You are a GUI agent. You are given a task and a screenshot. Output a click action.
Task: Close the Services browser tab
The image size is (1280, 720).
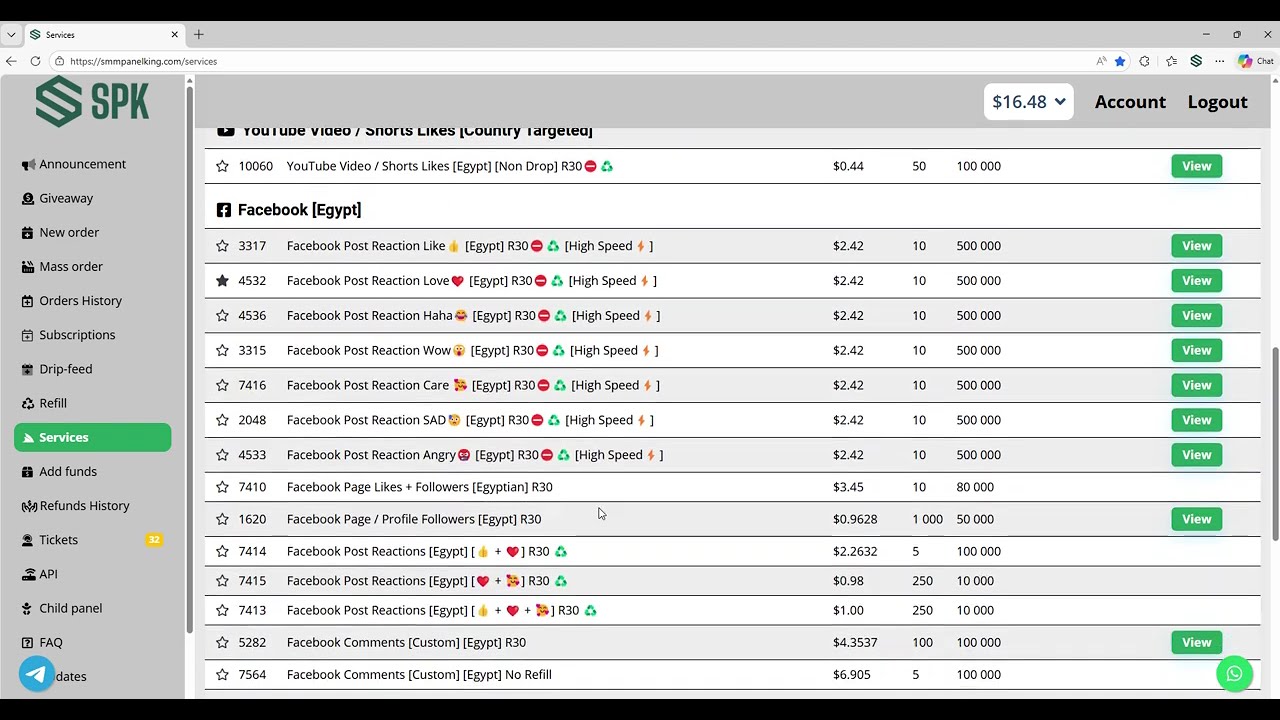pyautogui.click(x=174, y=35)
